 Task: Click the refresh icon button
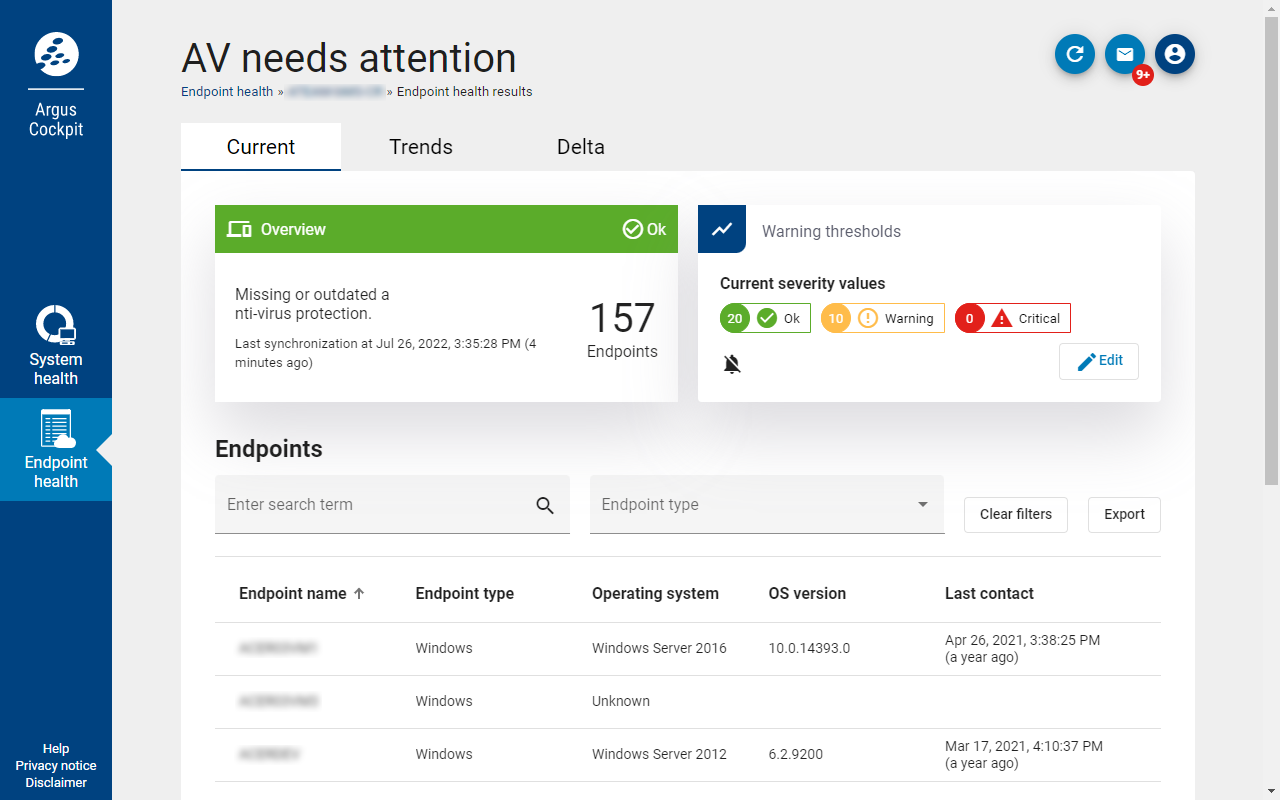pos(1075,54)
